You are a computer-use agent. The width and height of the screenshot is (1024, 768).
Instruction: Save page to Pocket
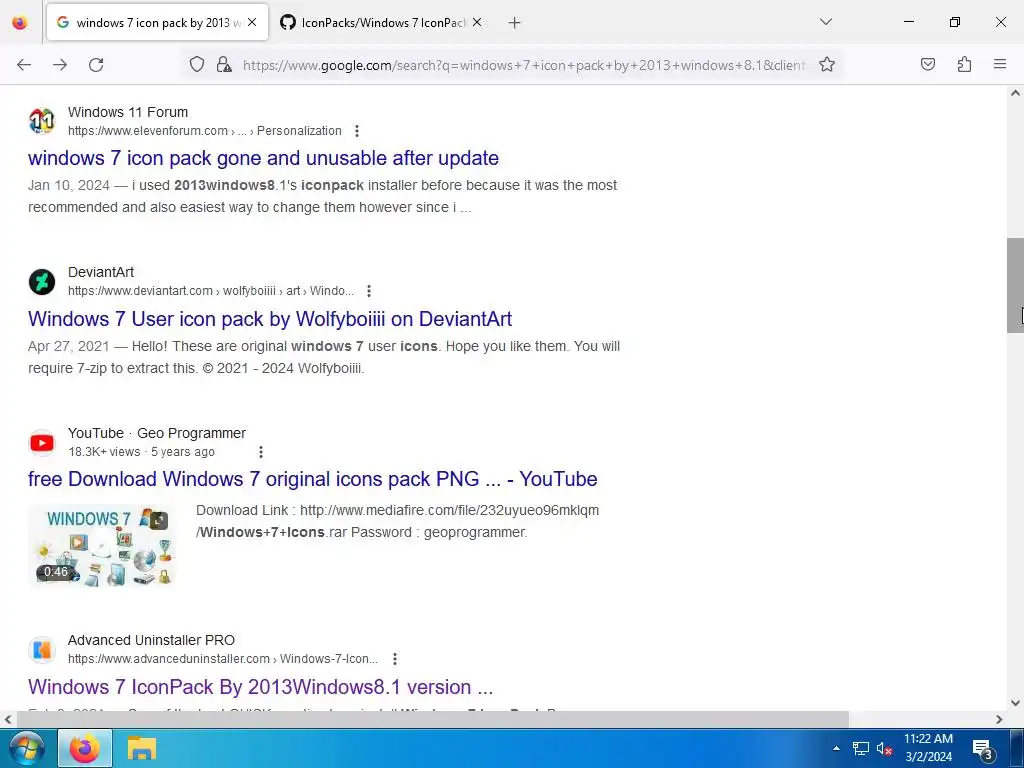927,64
